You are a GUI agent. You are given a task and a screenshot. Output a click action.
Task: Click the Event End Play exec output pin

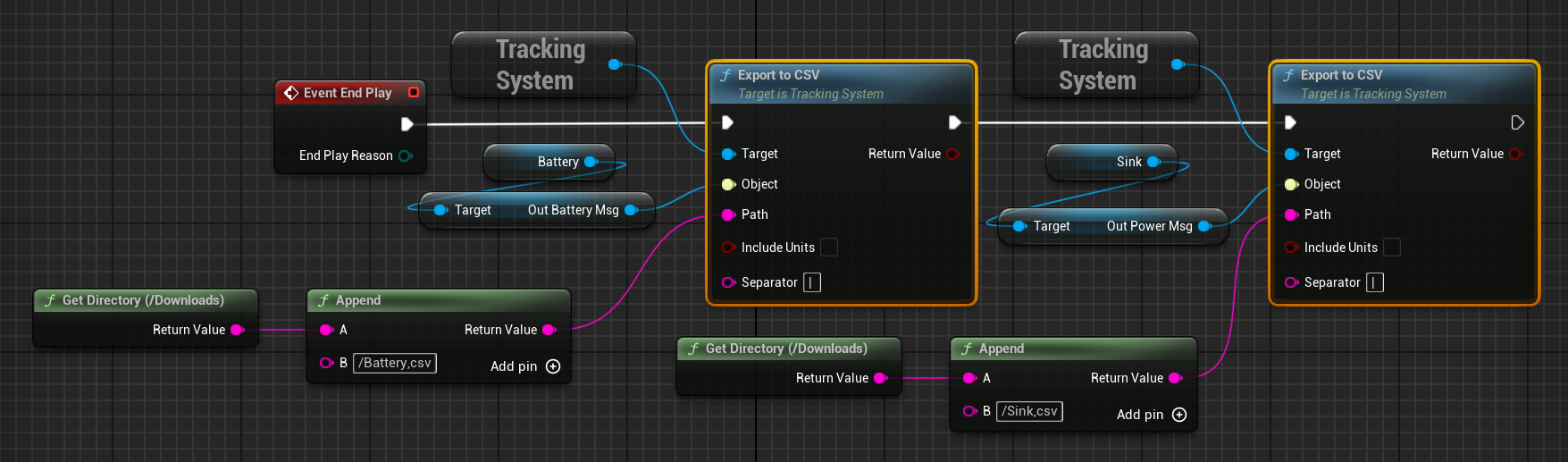(407, 124)
